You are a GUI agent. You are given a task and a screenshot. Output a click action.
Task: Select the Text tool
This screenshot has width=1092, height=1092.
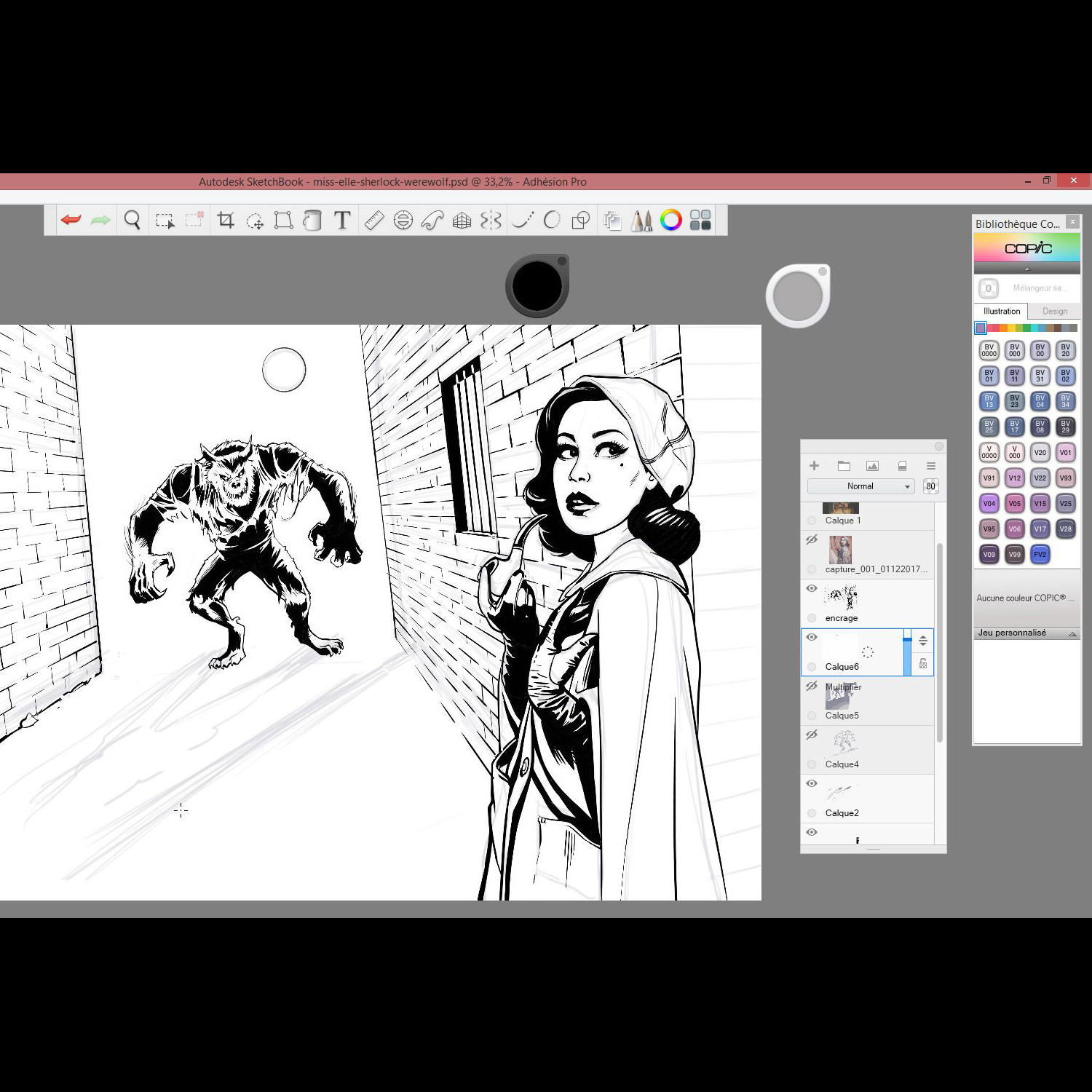coord(342,220)
